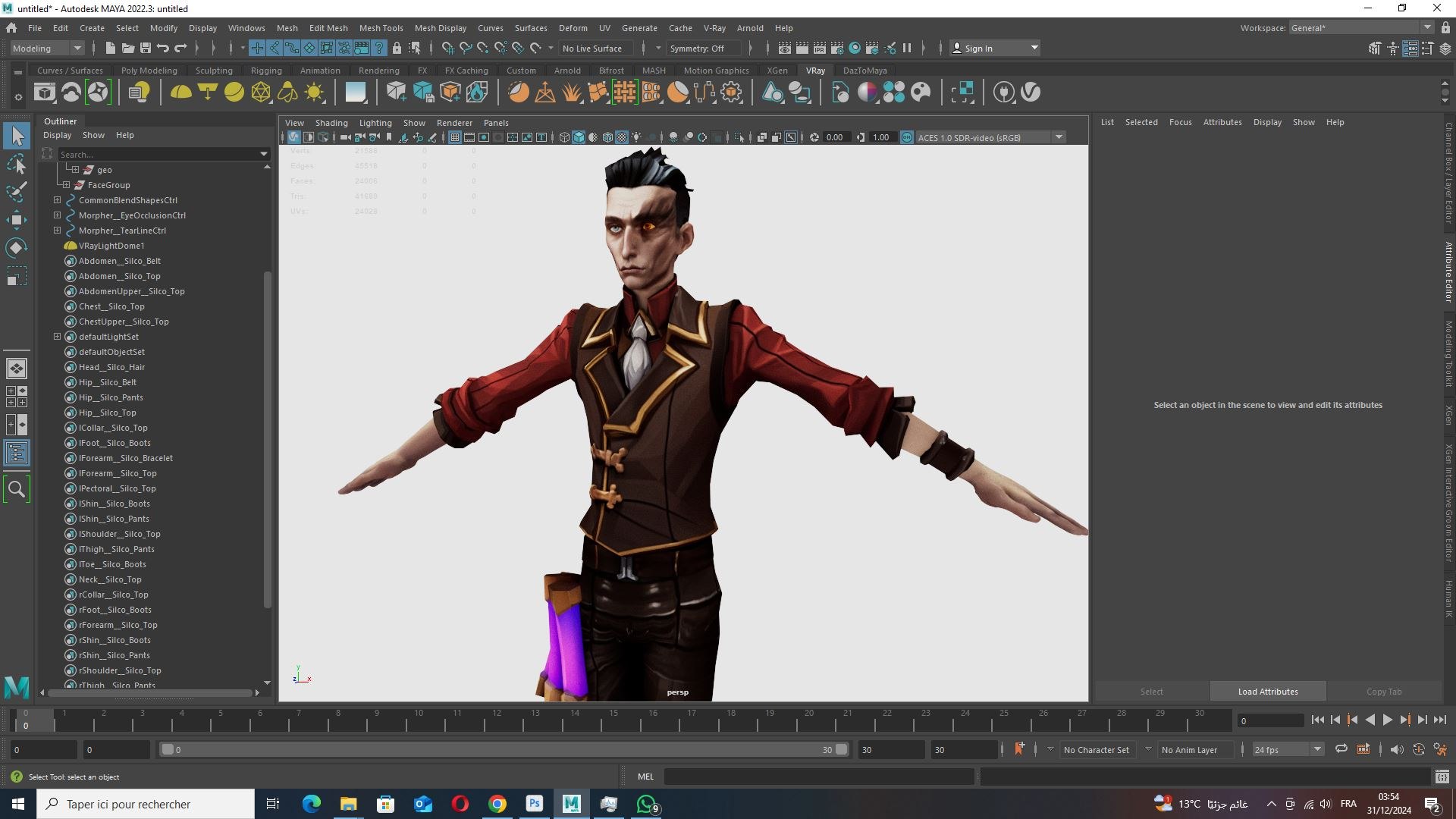Click the save scene disk icon
This screenshot has height=819, width=1456.
(146, 48)
